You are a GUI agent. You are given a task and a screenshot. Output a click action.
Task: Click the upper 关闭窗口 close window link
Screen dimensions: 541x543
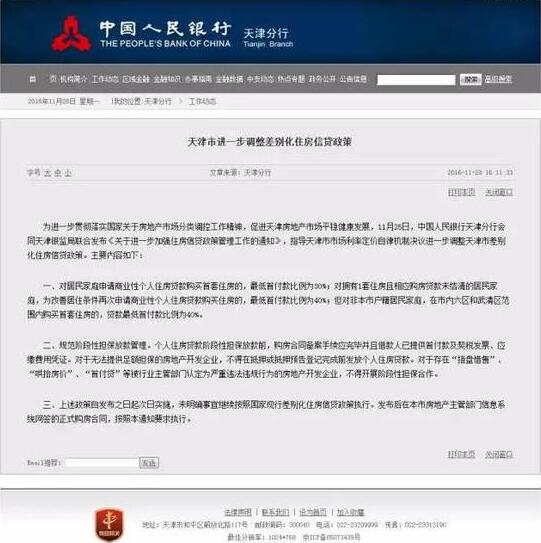499,192
